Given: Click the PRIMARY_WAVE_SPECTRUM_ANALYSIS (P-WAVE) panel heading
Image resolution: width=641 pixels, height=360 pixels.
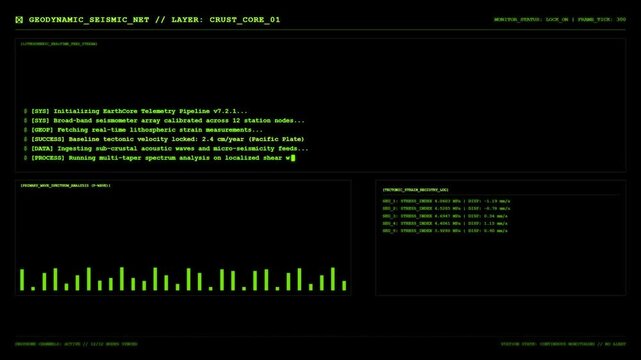Looking at the screenshot, I should [65, 186].
